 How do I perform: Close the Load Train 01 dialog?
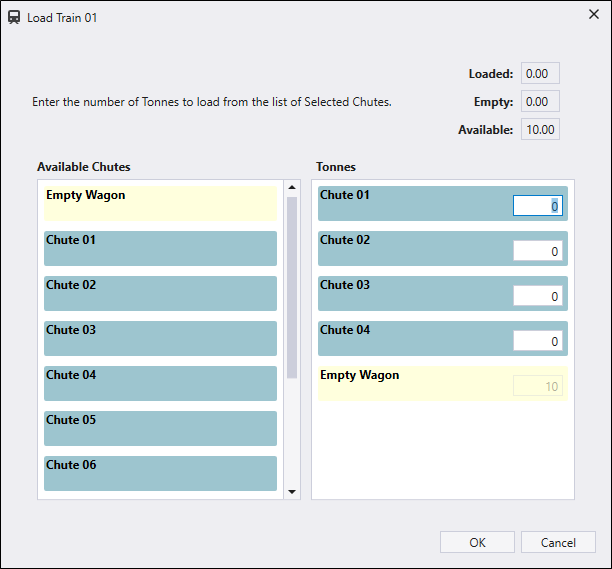(x=588, y=17)
